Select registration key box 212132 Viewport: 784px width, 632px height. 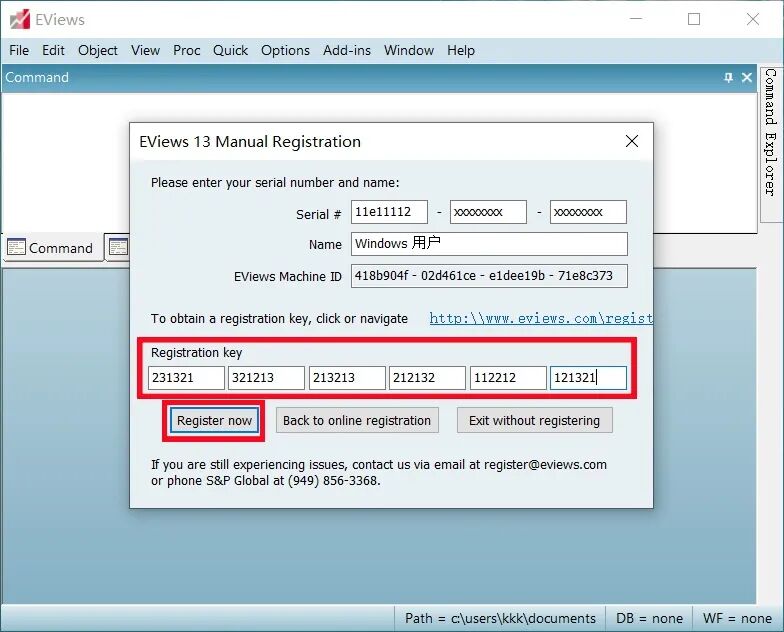(427, 378)
